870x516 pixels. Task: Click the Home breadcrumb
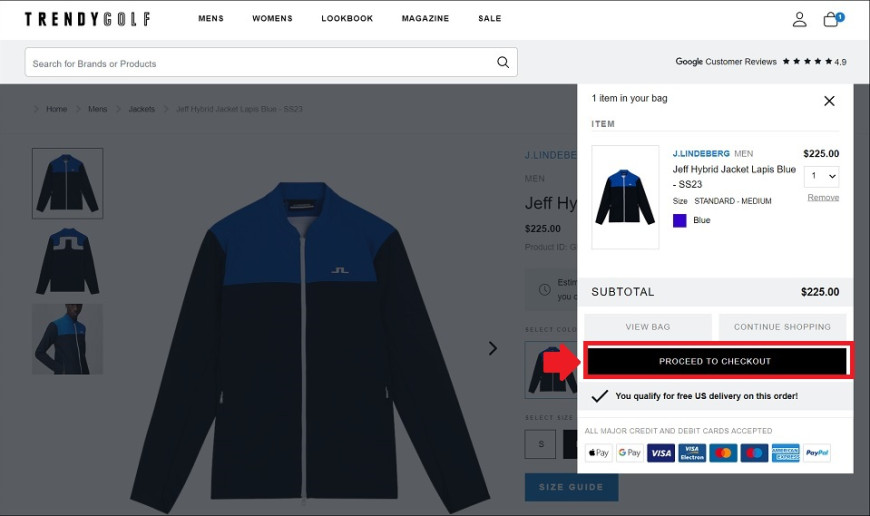[x=57, y=109]
